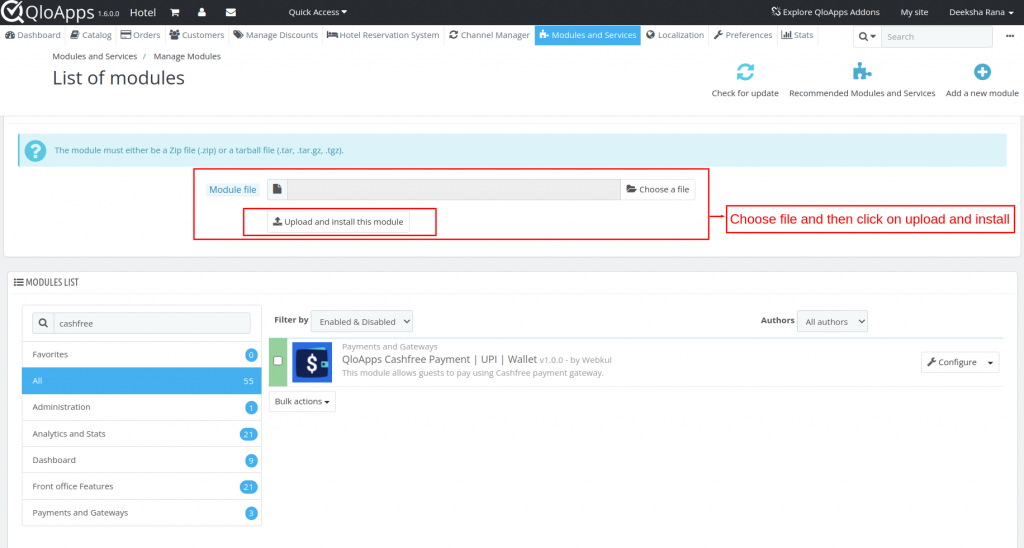
Task: Expand the arrow next to Configure button
Action: click(x=991, y=363)
